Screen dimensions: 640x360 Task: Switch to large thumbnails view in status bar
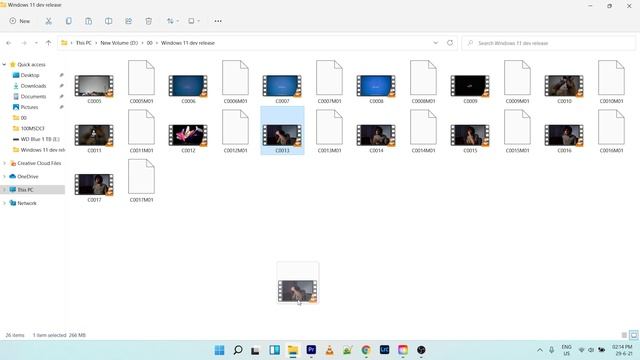pos(633,335)
